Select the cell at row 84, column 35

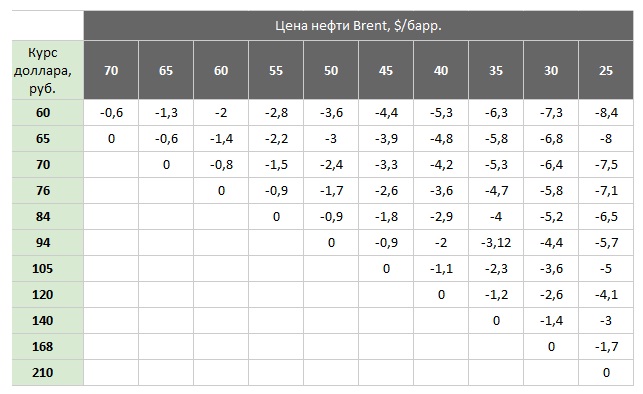[x=496, y=216]
